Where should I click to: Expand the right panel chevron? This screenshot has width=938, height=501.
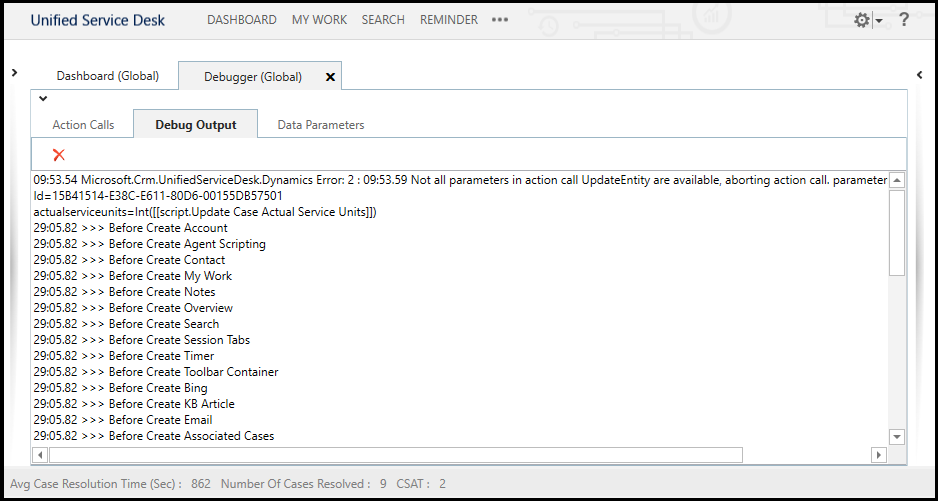pos(920,75)
